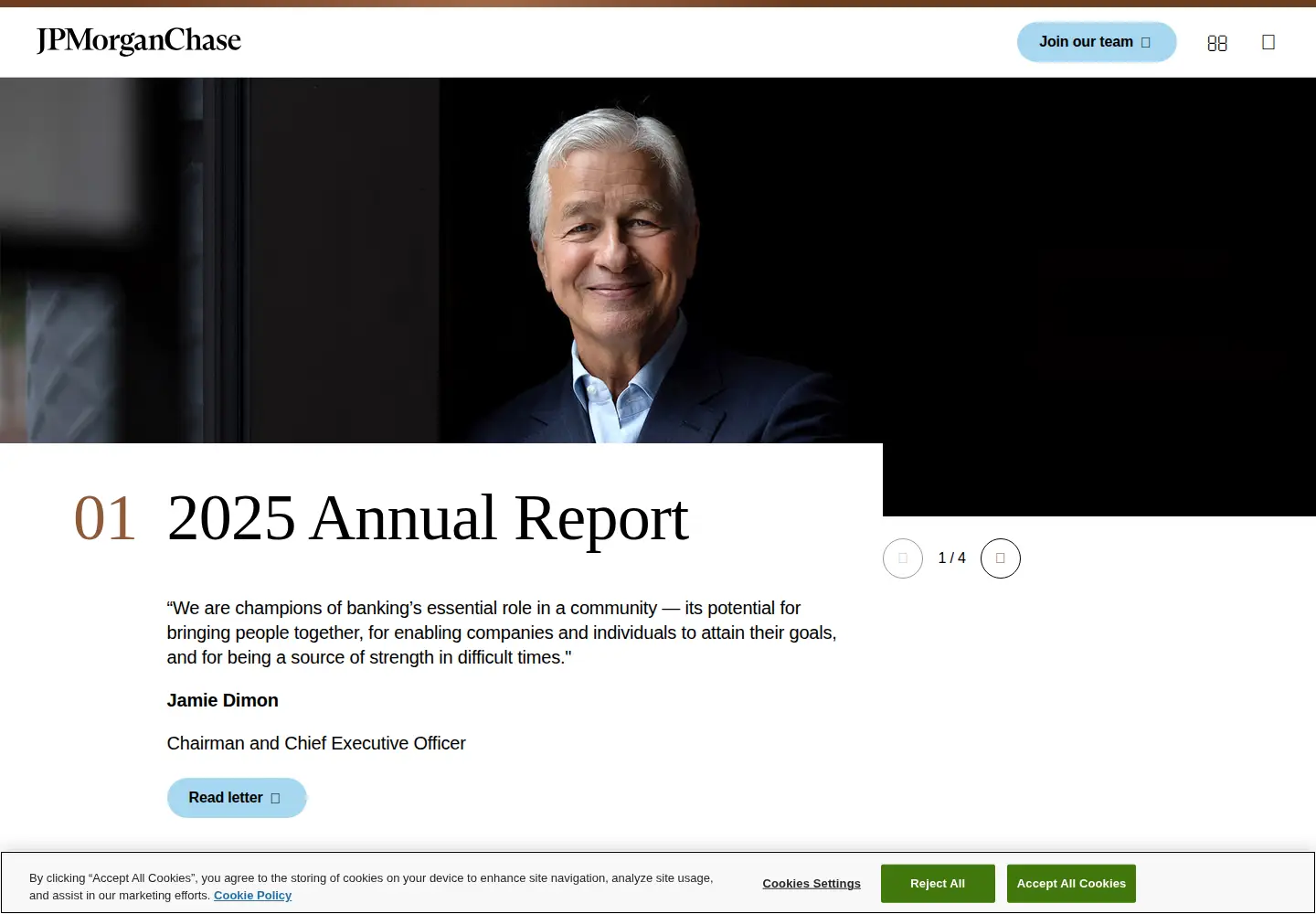This screenshot has width=1316, height=914.
Task: Click the Jamie Dimon name text
Action: pyautogui.click(x=223, y=701)
